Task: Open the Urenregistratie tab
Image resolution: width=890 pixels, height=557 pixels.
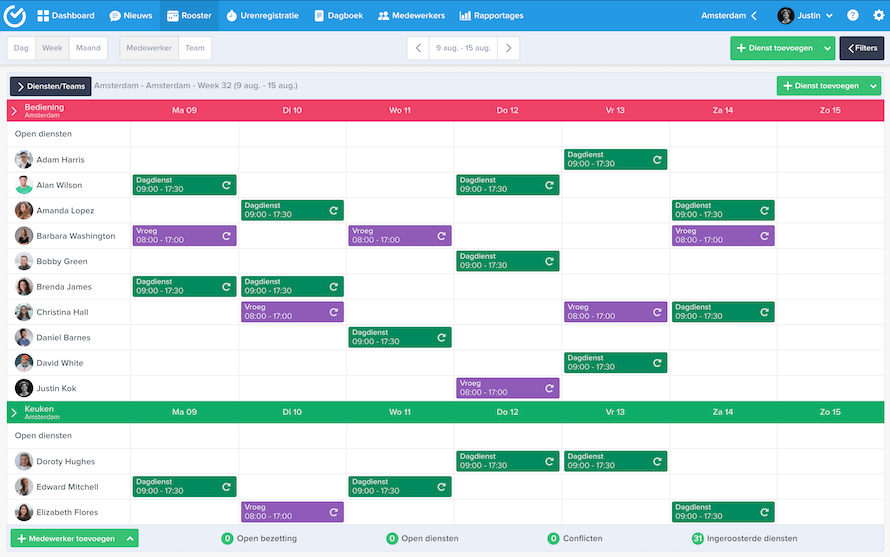Action: point(263,16)
